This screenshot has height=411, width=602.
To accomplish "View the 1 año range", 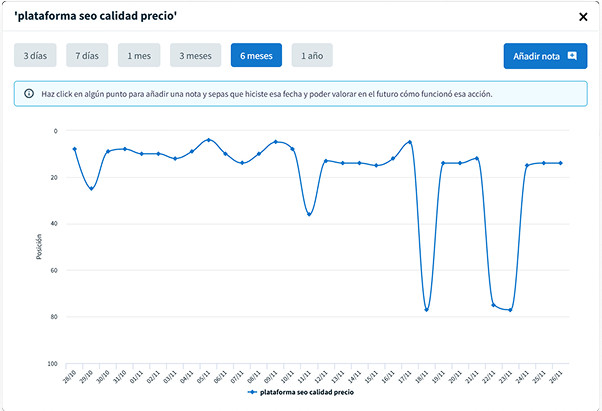I will point(312,56).
